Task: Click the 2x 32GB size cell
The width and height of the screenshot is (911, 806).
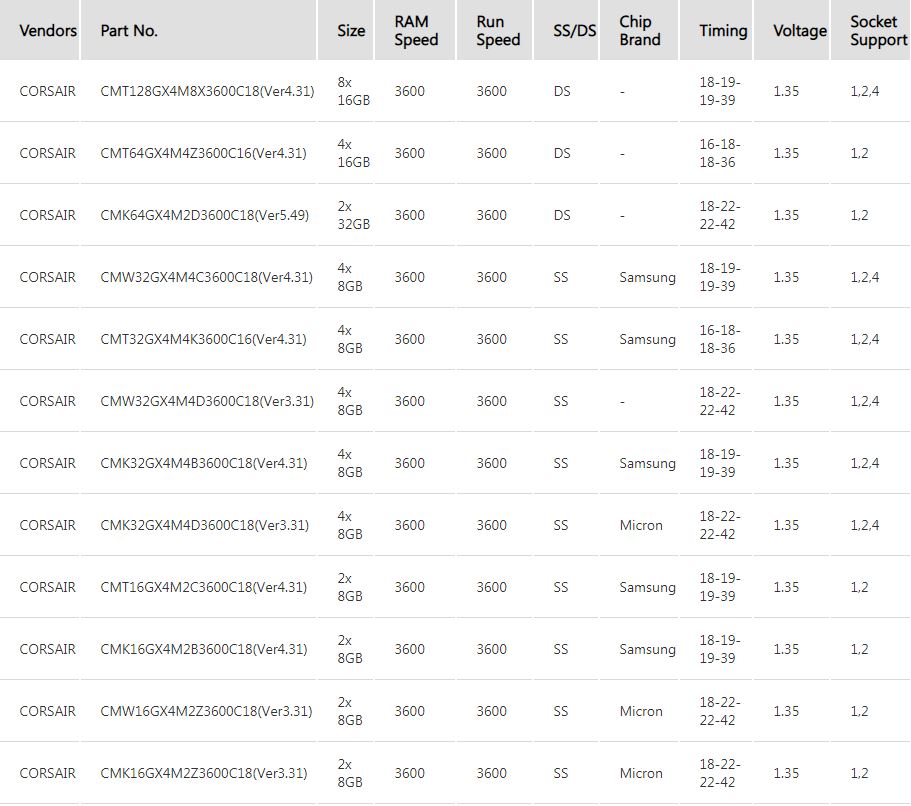Action: (353, 216)
